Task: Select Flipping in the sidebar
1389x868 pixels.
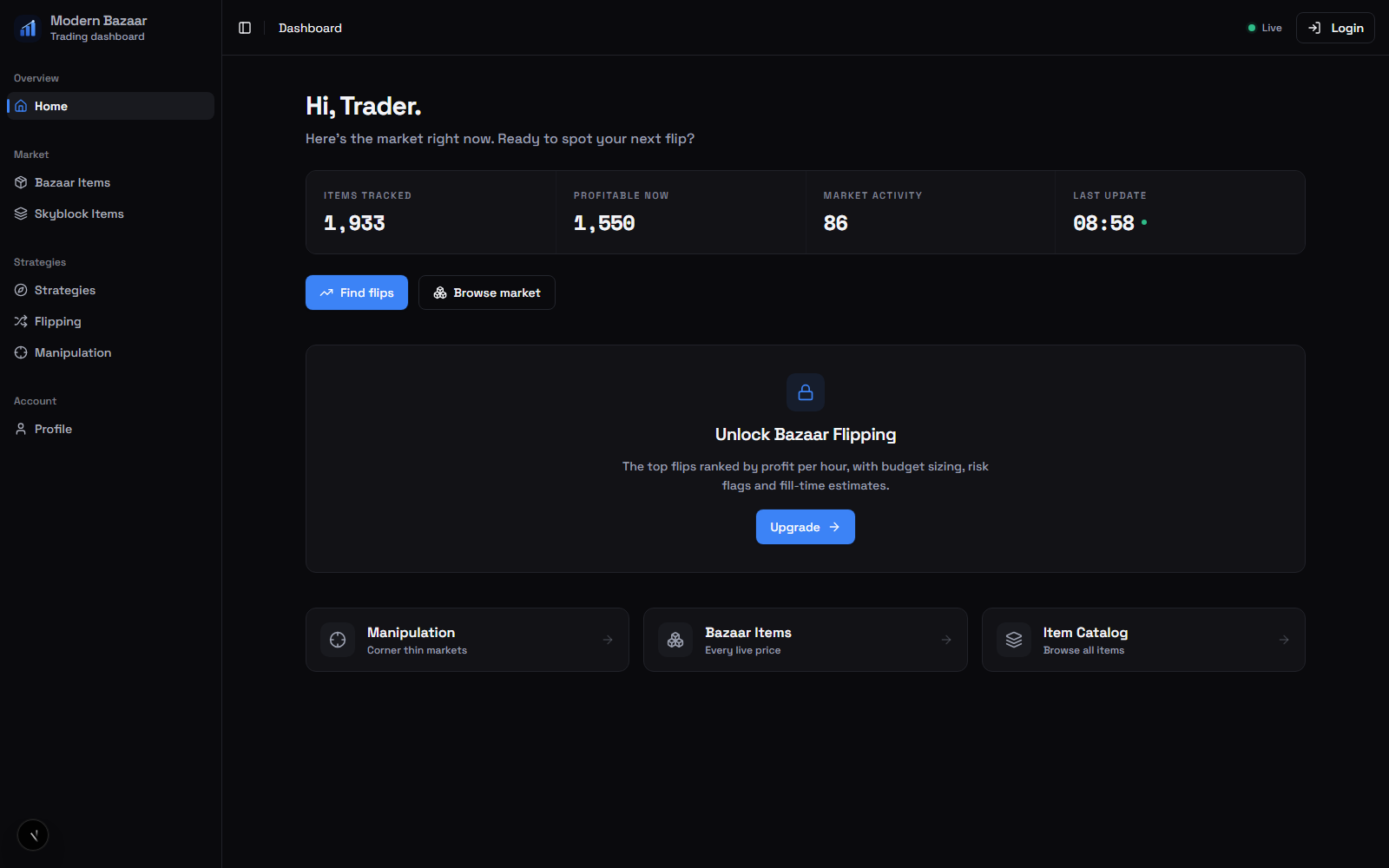Action: coord(110,321)
